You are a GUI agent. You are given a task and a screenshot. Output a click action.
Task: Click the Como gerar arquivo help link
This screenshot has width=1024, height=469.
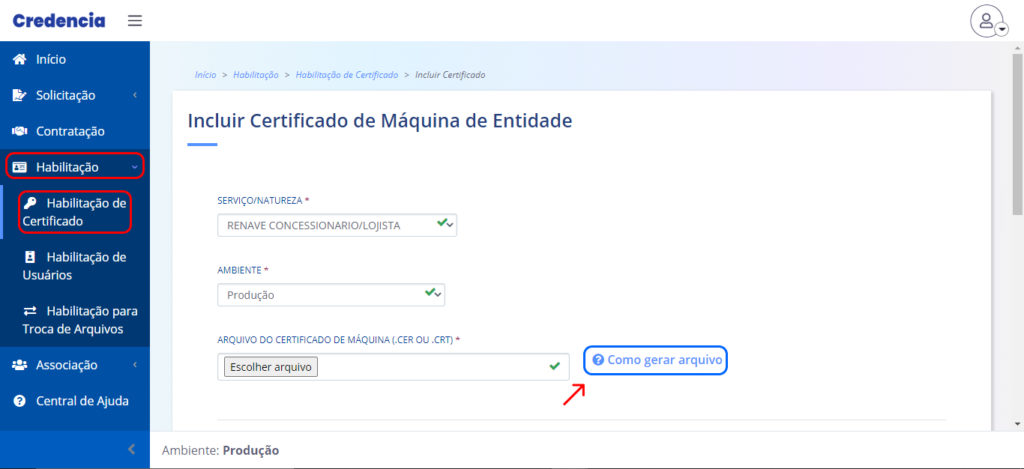pos(655,360)
